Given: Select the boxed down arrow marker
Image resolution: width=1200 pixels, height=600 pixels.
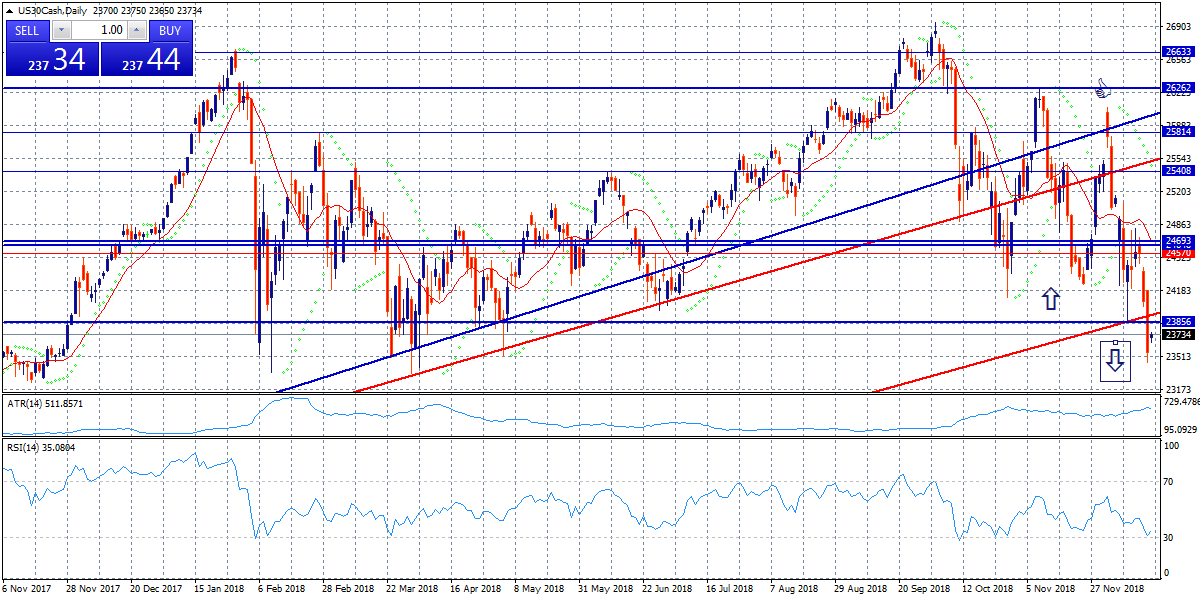Looking at the screenshot, I should point(1114,360).
